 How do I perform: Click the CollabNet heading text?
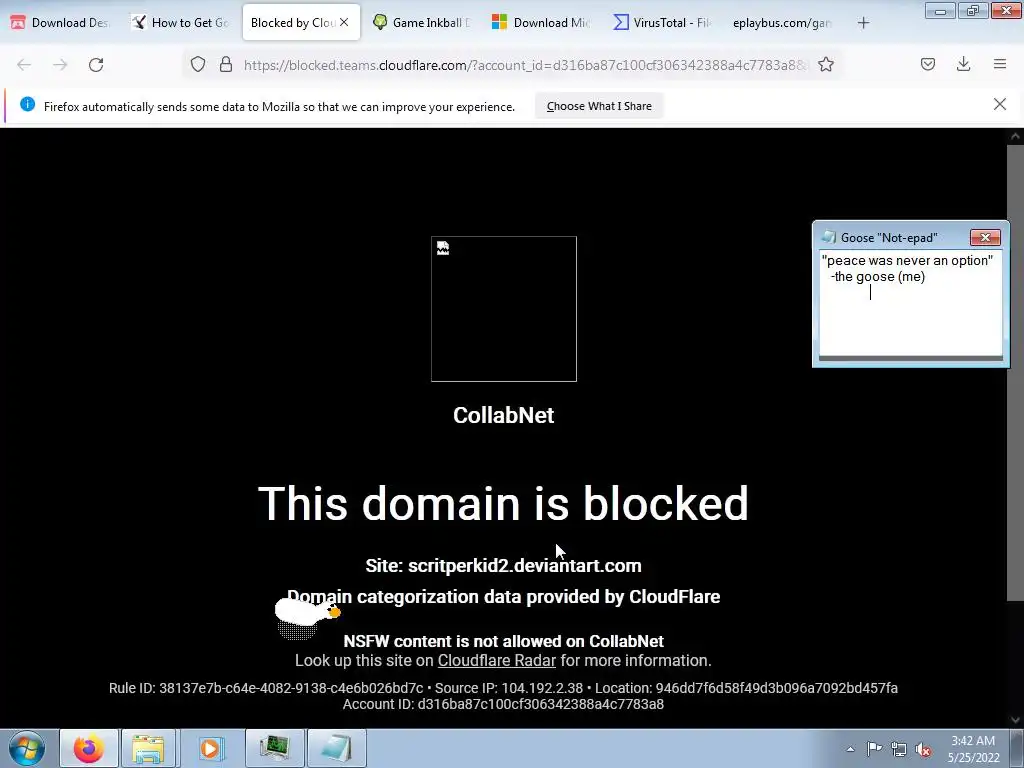[504, 415]
